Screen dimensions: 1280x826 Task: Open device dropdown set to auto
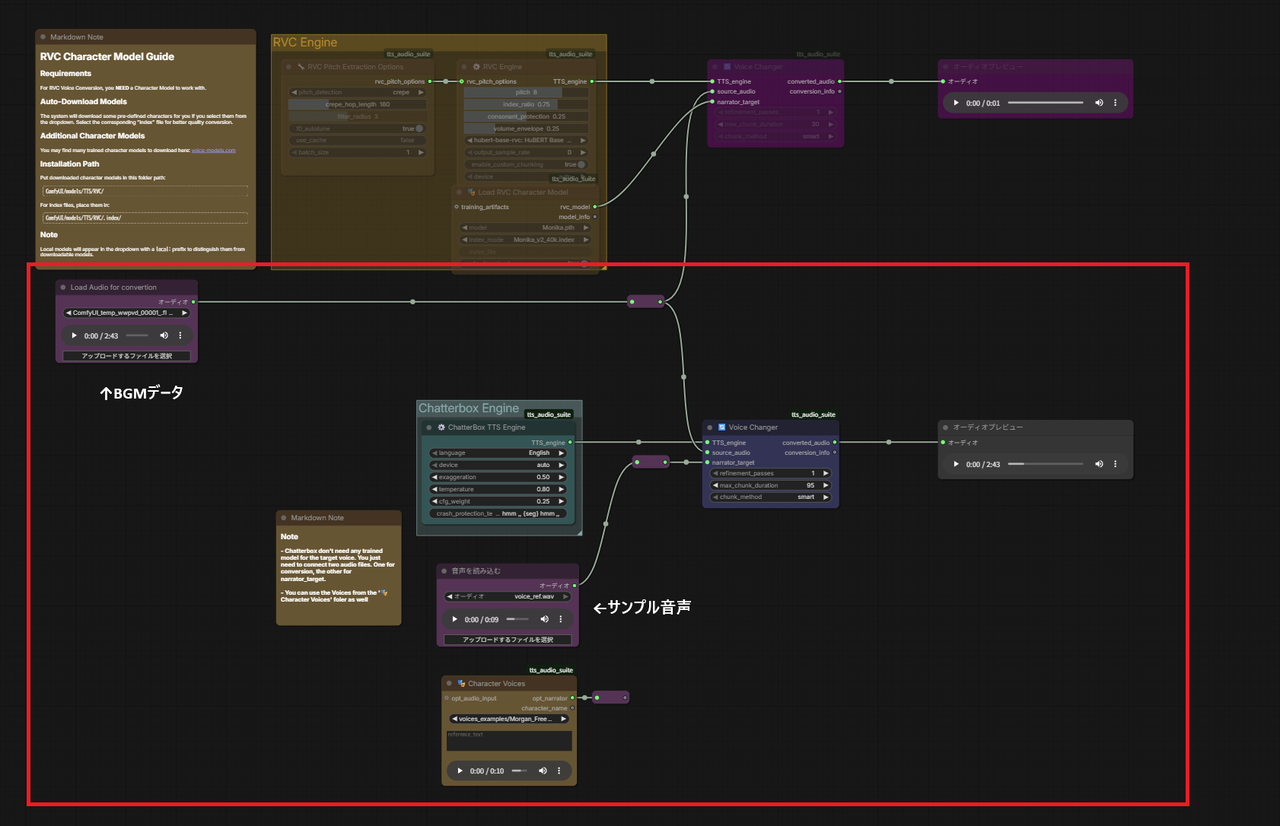[498, 465]
